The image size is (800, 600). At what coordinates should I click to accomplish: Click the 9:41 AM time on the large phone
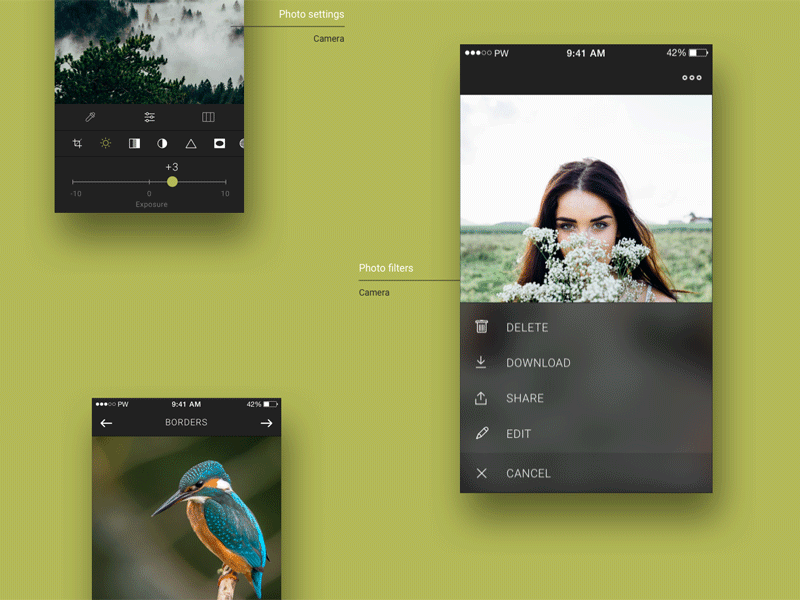pyautogui.click(x=586, y=53)
